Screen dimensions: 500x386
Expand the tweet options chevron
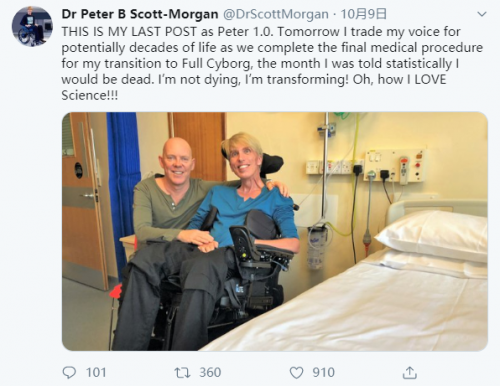point(482,14)
